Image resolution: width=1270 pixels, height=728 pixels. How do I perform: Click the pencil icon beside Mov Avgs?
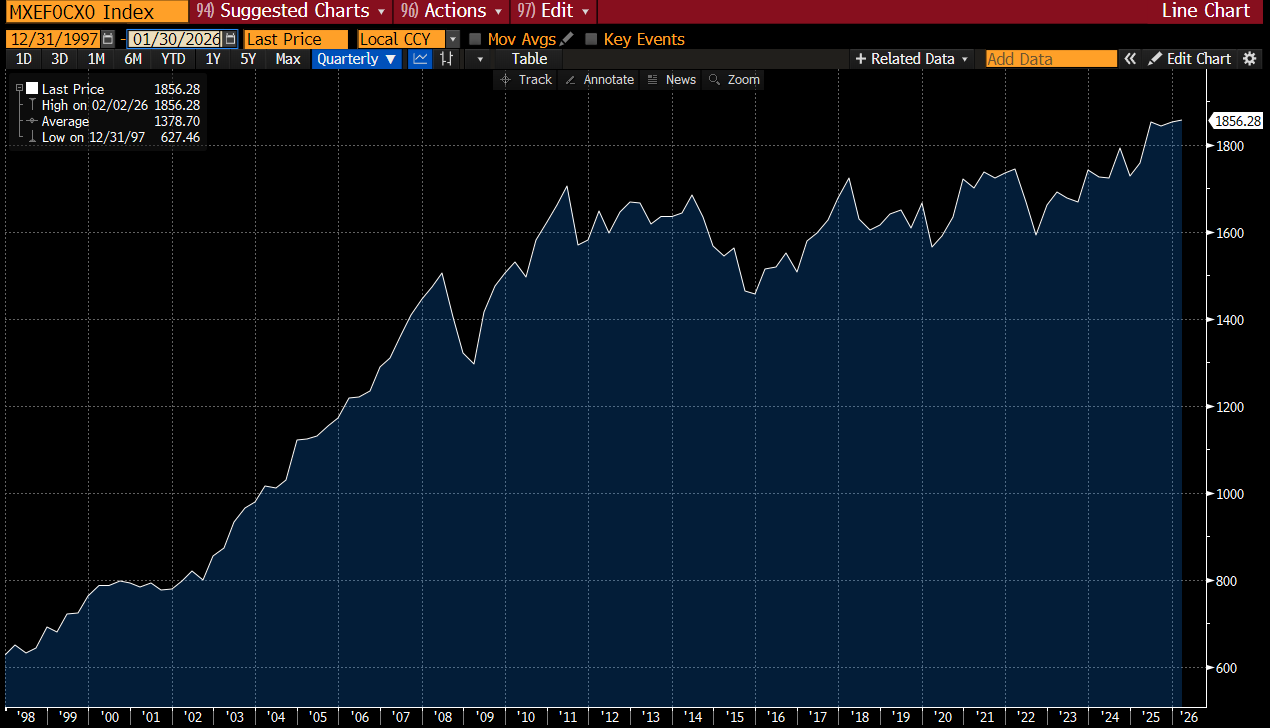coord(567,39)
